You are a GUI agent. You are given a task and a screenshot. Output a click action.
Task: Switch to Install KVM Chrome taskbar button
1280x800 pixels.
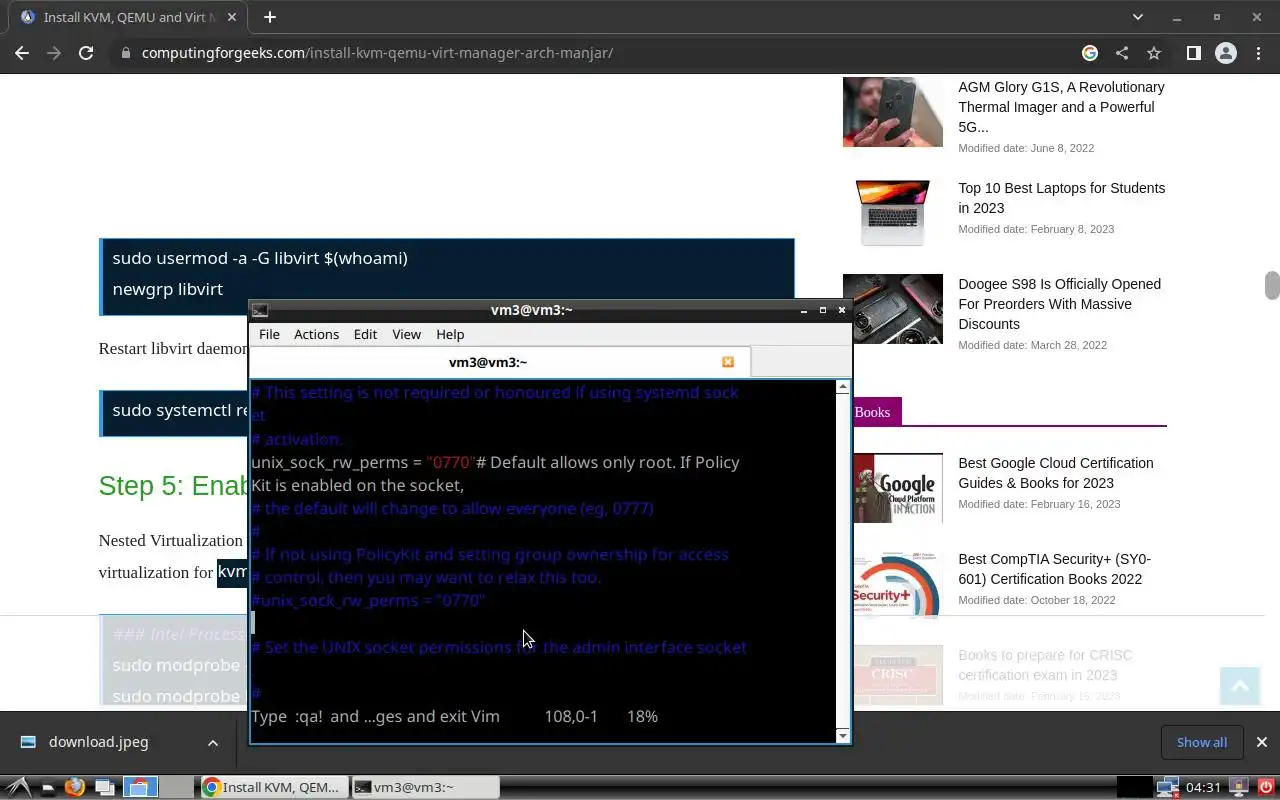(273, 788)
